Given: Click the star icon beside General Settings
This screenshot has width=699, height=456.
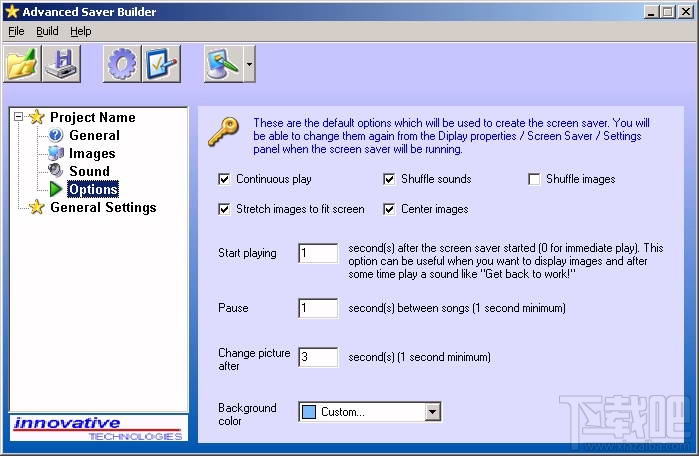Looking at the screenshot, I should [x=37, y=207].
